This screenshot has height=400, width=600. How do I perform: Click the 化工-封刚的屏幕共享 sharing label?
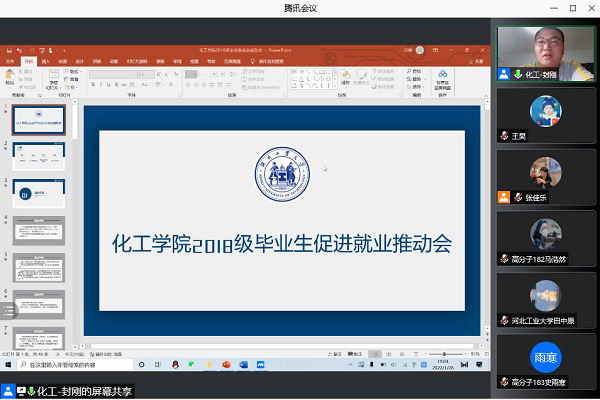pos(83,391)
